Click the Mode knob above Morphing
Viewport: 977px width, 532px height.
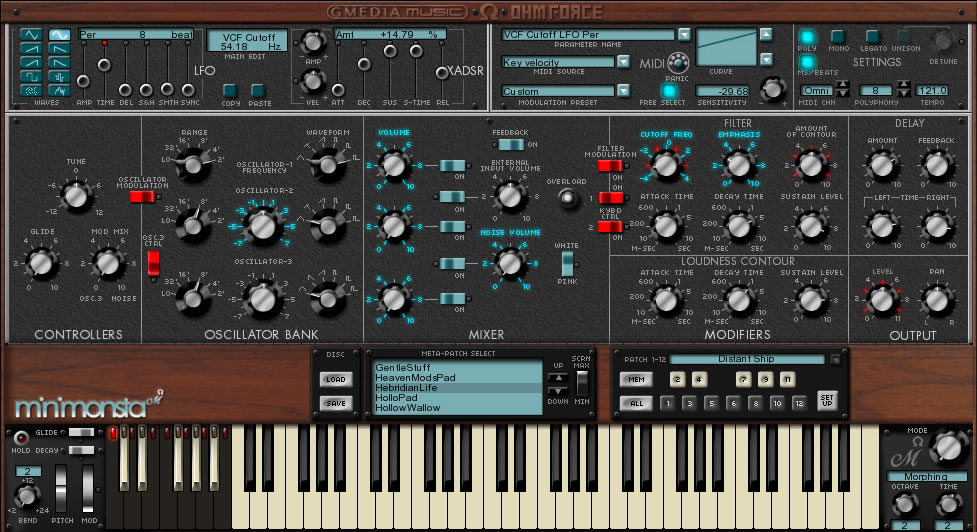click(948, 447)
